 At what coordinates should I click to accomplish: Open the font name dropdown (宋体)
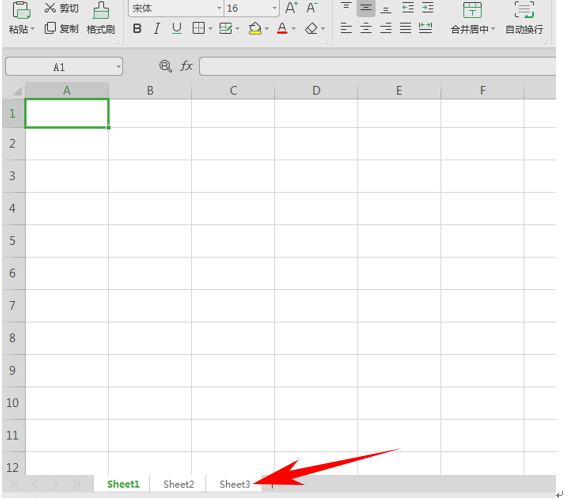pos(219,8)
